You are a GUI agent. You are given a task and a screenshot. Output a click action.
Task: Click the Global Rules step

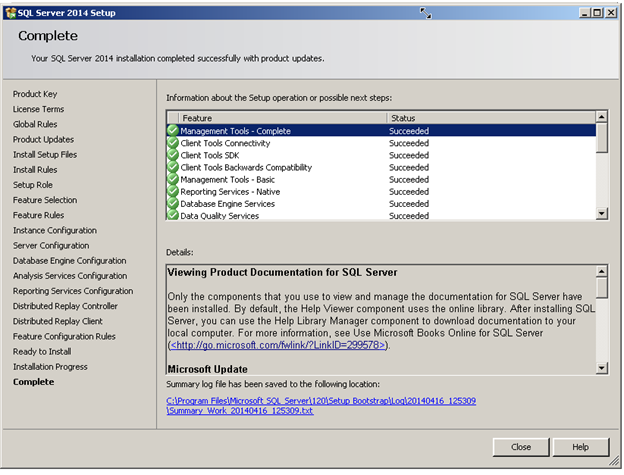pyautogui.click(x=35, y=124)
